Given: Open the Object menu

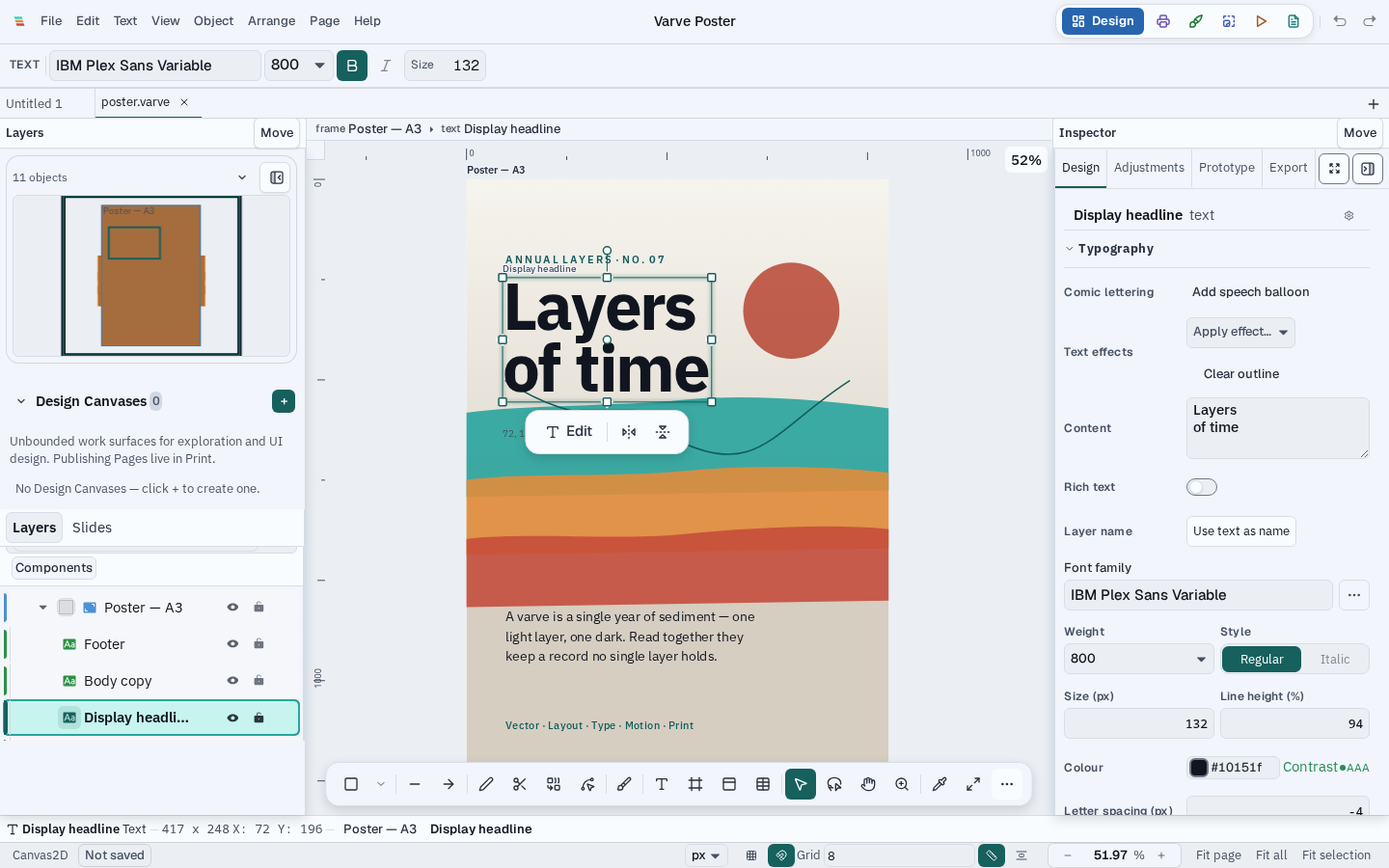Looking at the screenshot, I should click(x=213, y=21).
